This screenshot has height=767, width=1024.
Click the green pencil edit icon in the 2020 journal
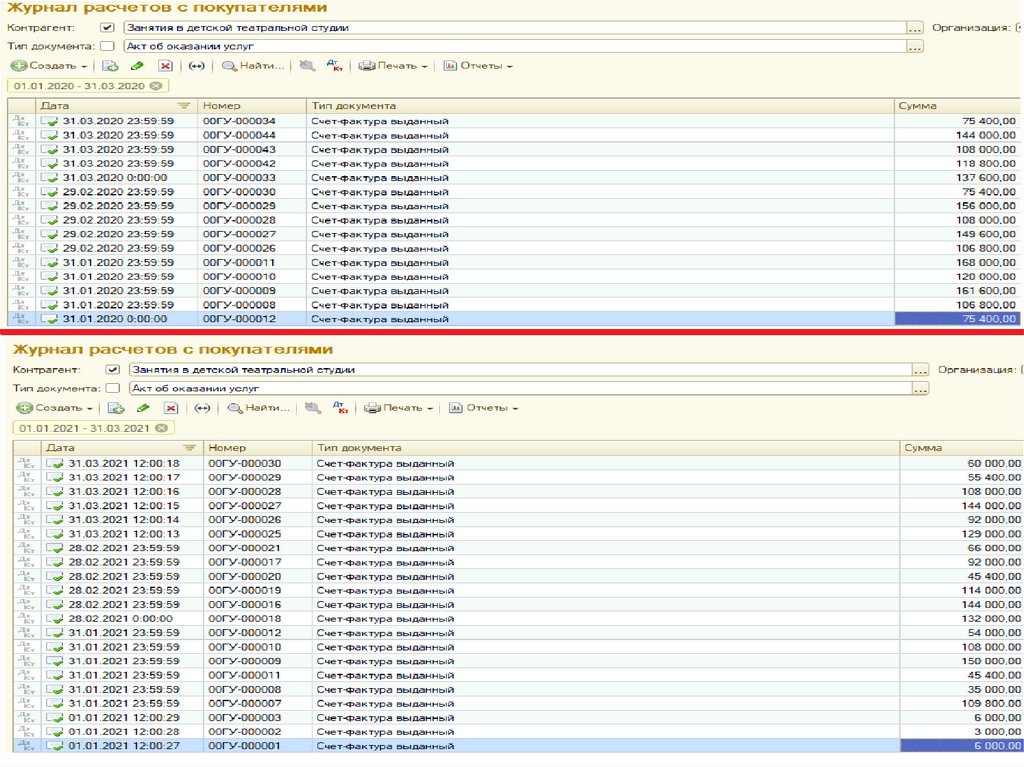(x=138, y=66)
